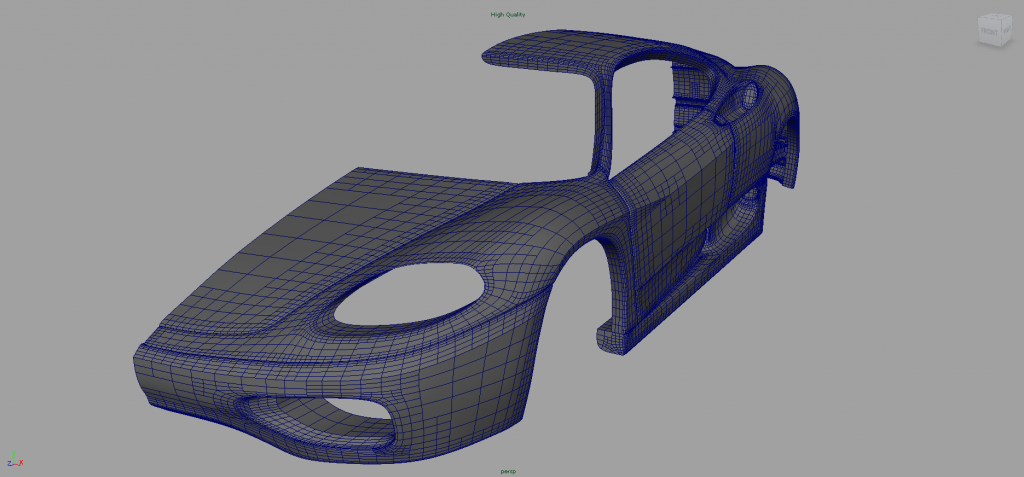Click the red X axis label
The image size is (1024, 477).
tap(23, 463)
